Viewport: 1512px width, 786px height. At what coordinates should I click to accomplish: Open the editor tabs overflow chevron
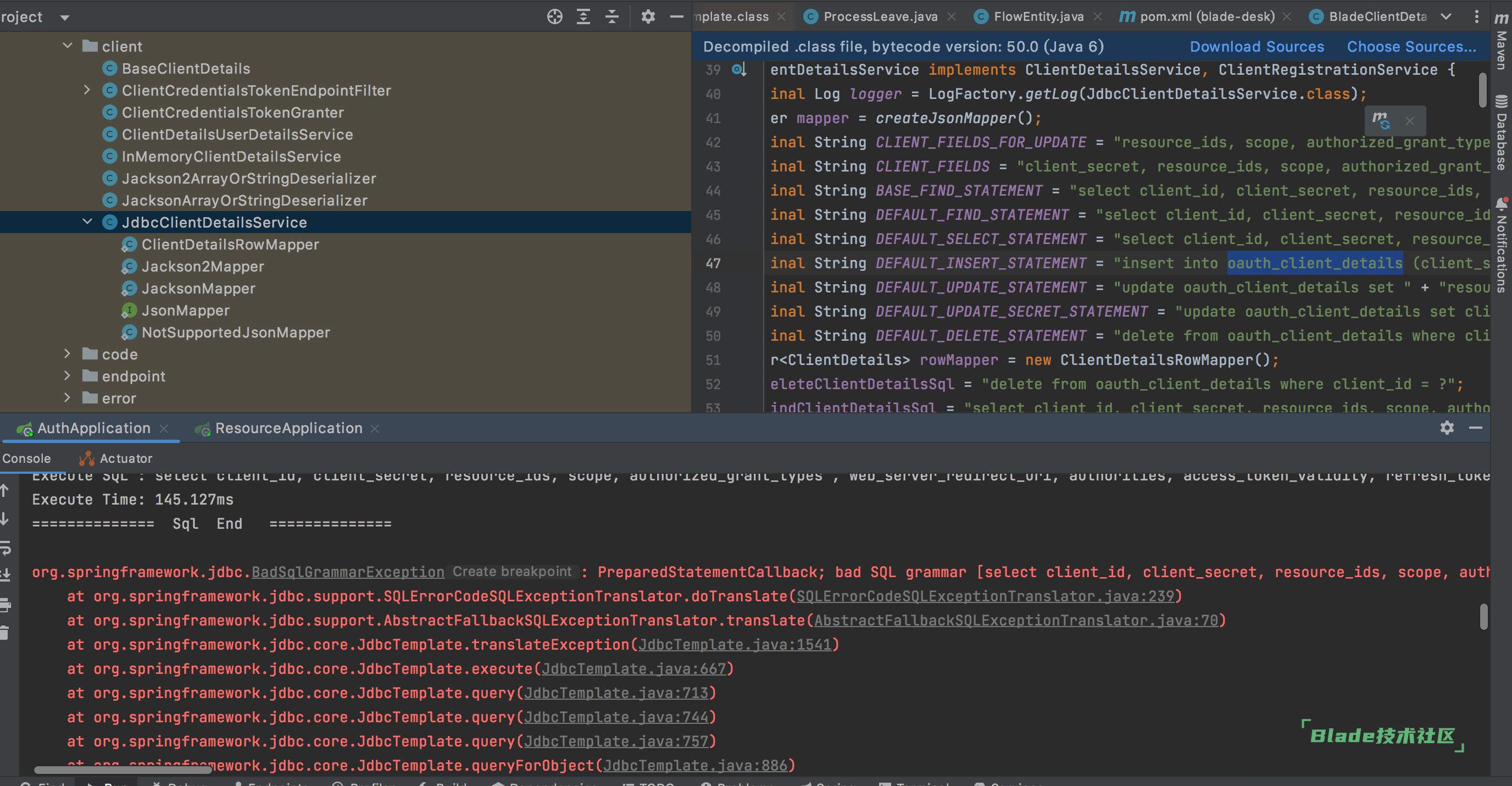1446,16
